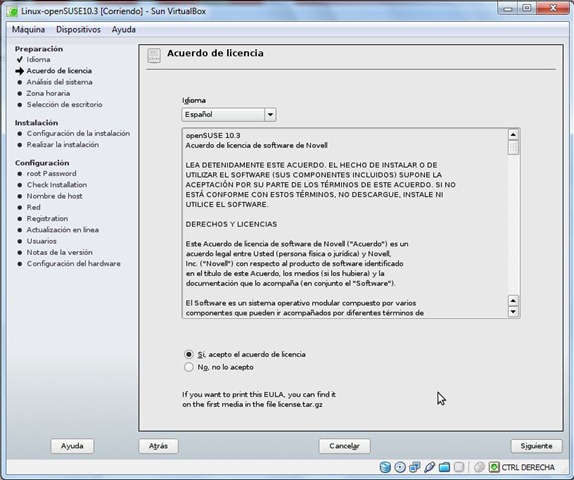Screen dimensions: 574x480
Task: Click 'Zona horaria' step in the sidebar
Action: pos(48,93)
